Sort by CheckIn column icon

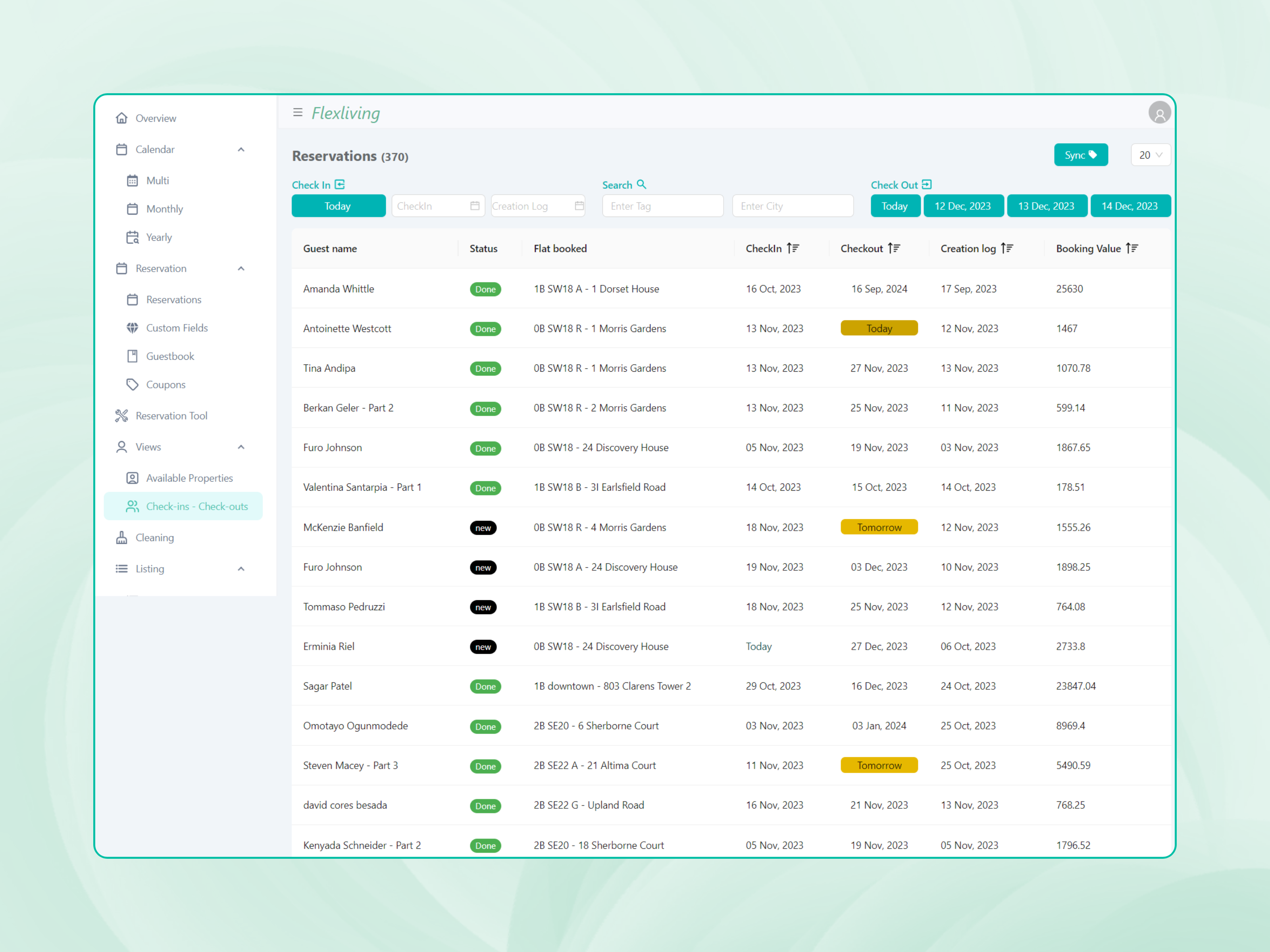click(x=792, y=248)
